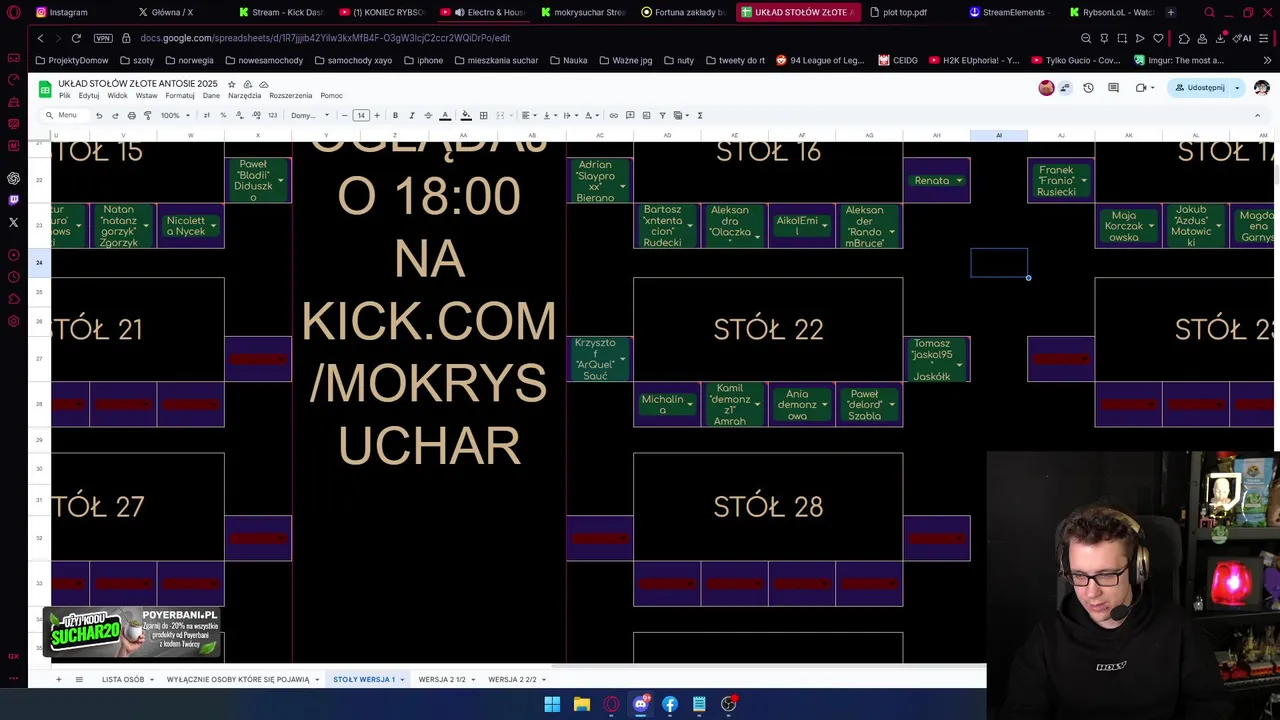Viewport: 1280px width, 720px height.
Task: Open the all sheets list icon
Action: point(79,680)
